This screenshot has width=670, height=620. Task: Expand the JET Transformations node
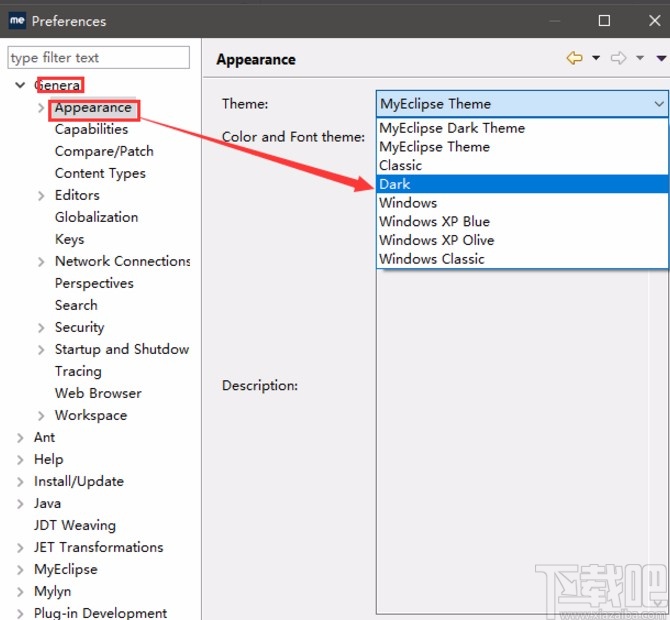(x=20, y=548)
